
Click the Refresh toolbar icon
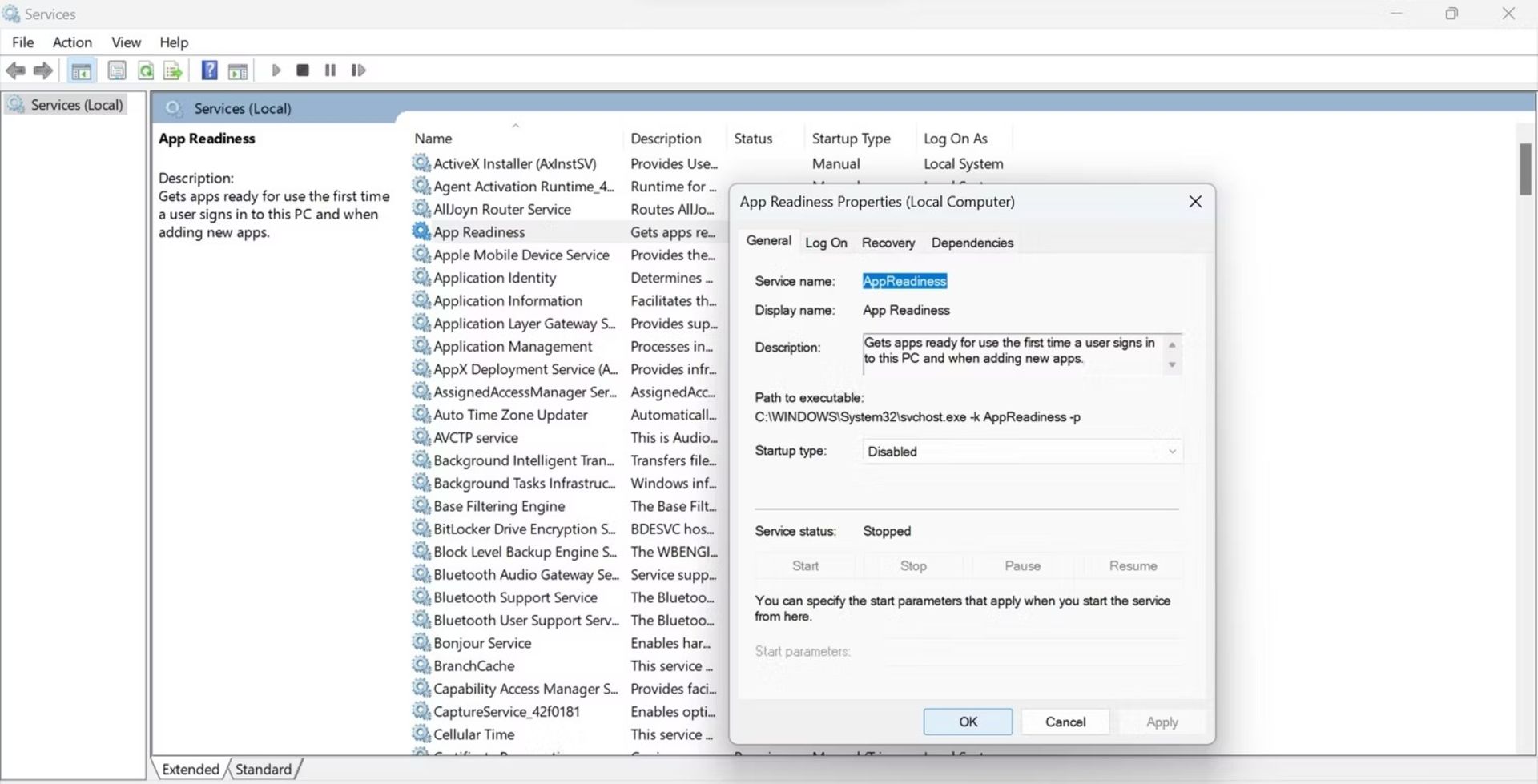point(146,71)
